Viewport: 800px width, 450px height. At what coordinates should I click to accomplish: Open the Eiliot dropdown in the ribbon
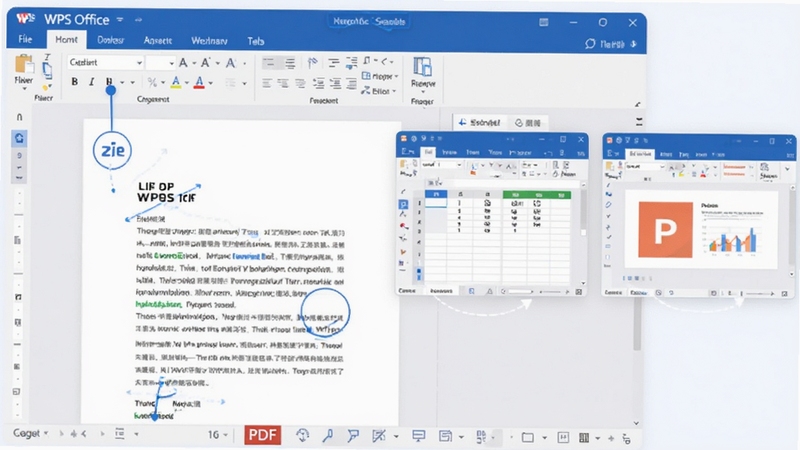[379, 91]
